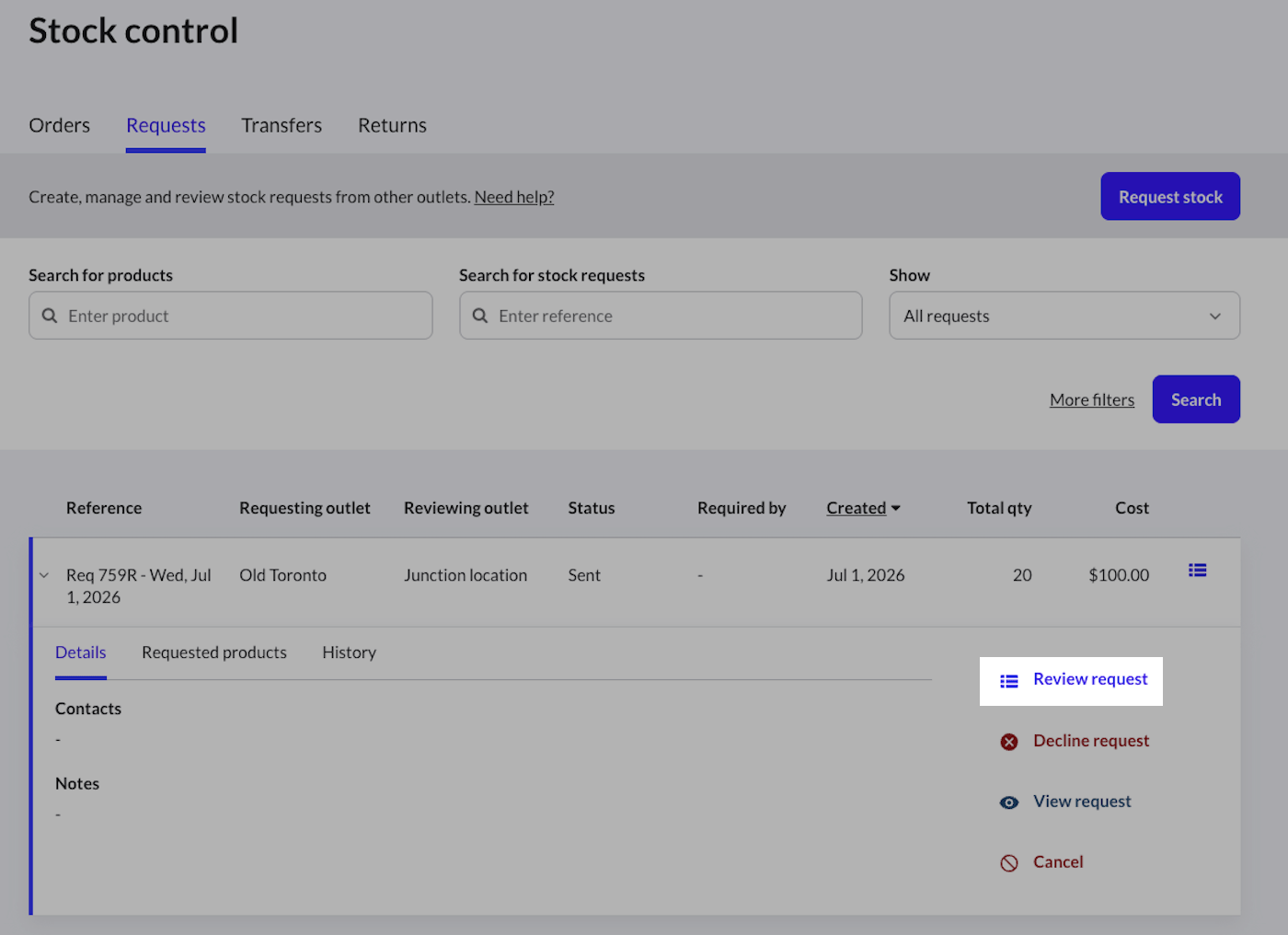
Task: Click the Requesting outlet column header
Action: [x=305, y=508]
